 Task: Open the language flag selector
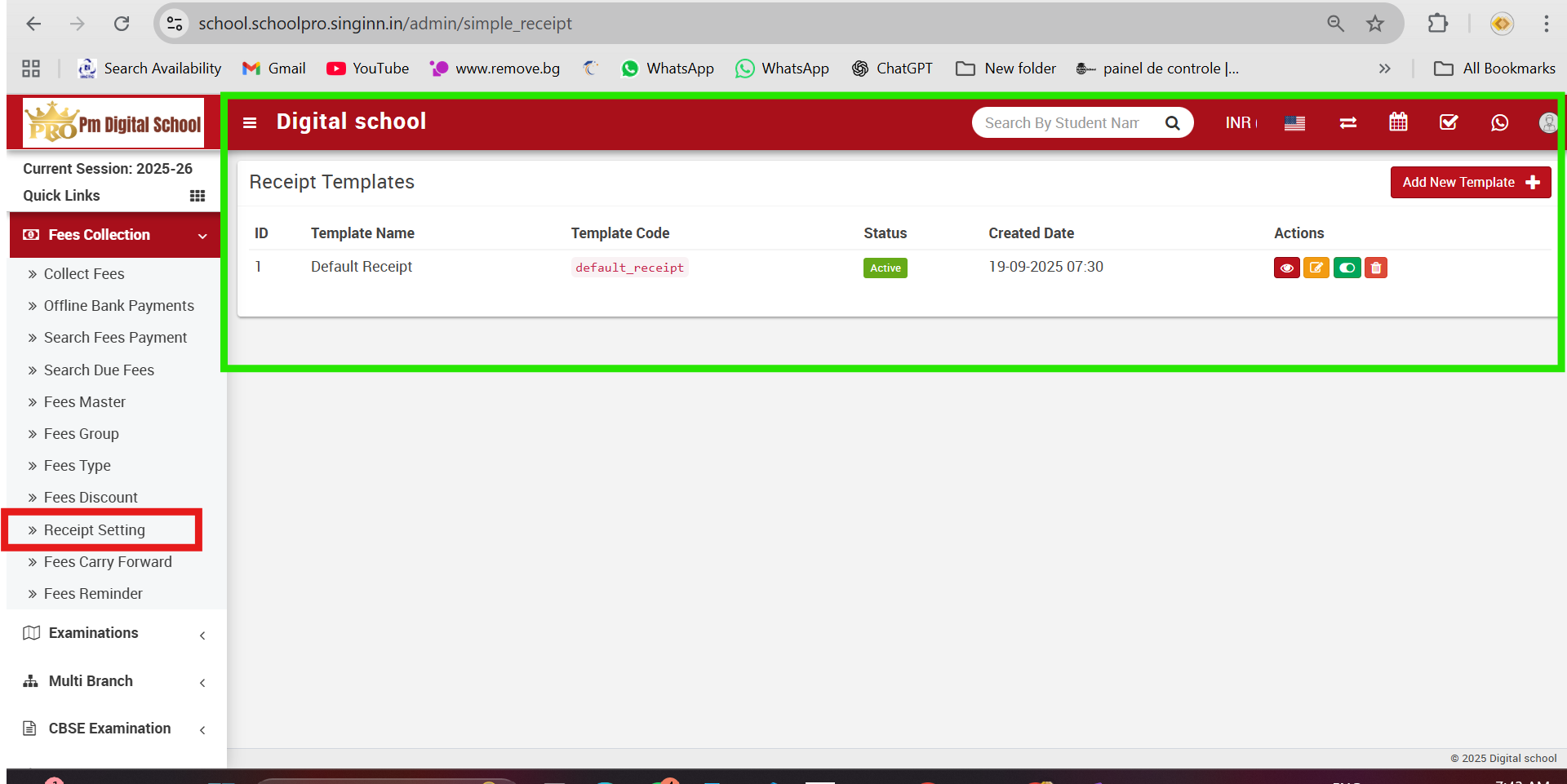pyautogui.click(x=1294, y=123)
